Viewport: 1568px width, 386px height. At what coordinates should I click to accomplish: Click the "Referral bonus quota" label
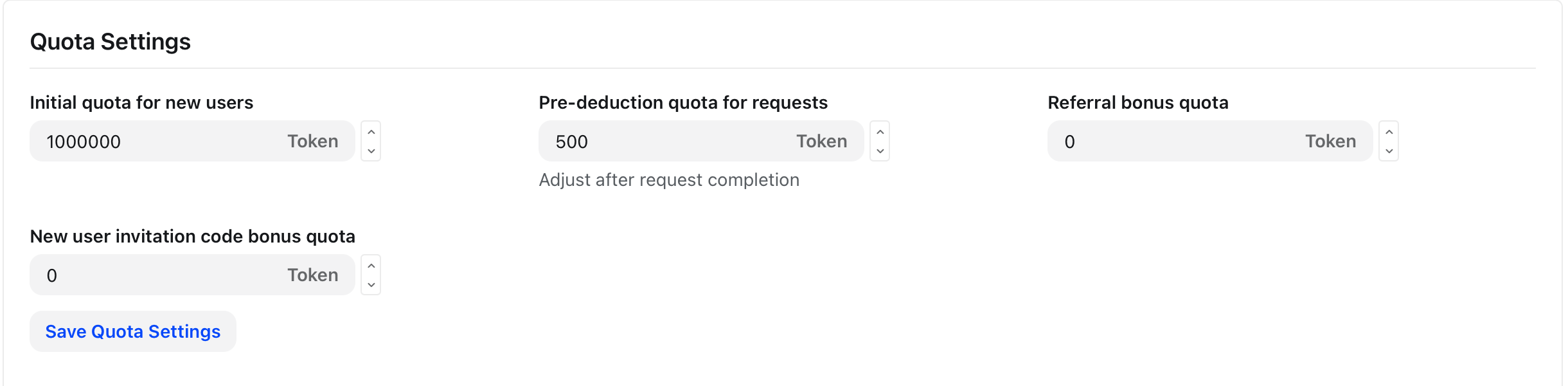pyautogui.click(x=1138, y=103)
